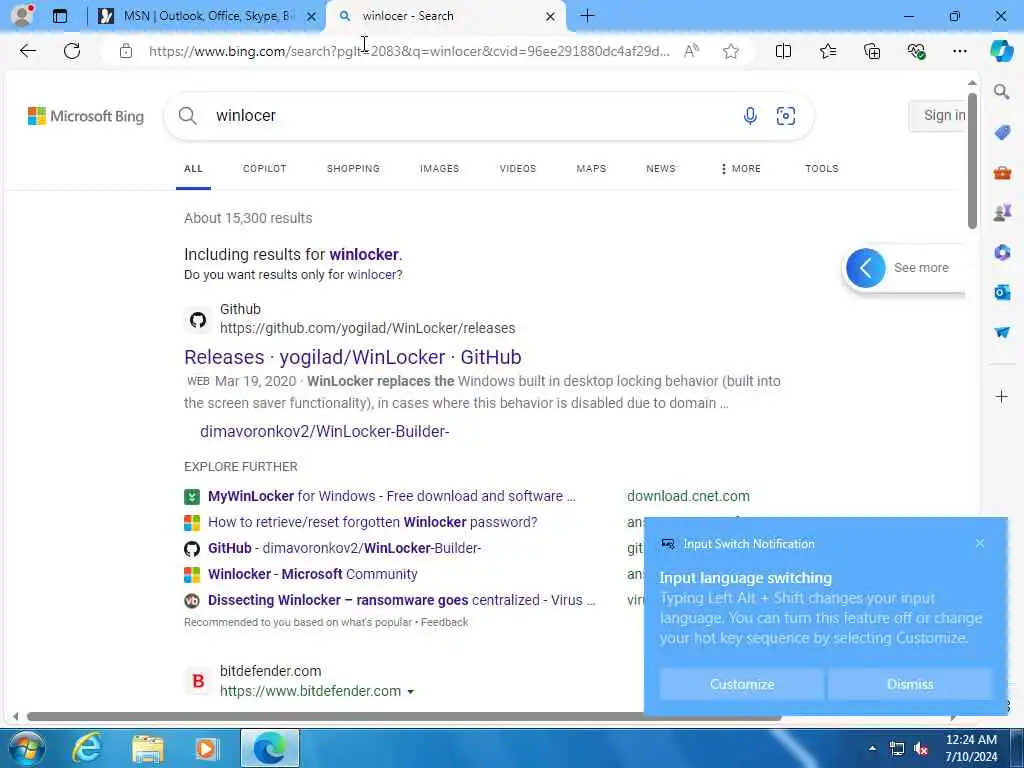Add a sidebar app with plus icon
The height and width of the screenshot is (768, 1024).
click(x=1002, y=396)
